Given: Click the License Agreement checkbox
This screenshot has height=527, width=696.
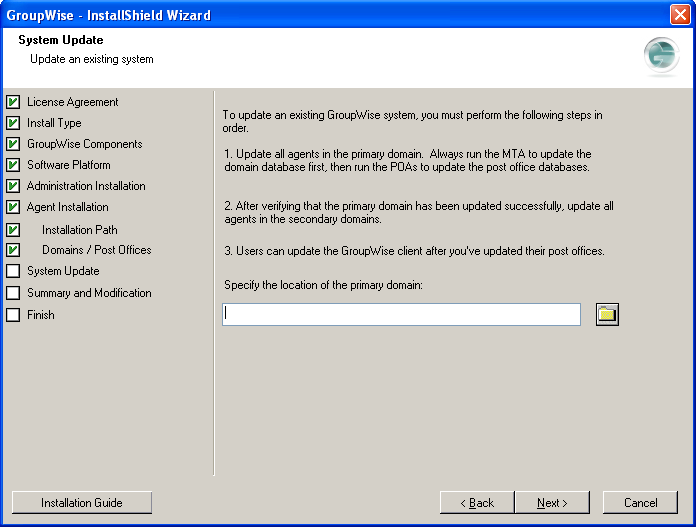Looking at the screenshot, I should pyautogui.click(x=13, y=102).
